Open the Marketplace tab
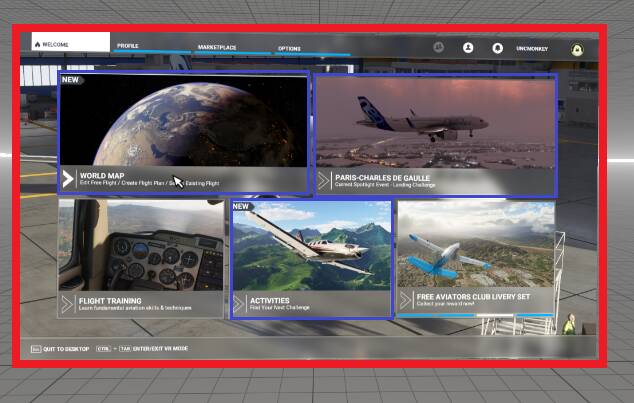Viewport: 634px width, 403px height. pyautogui.click(x=217, y=47)
